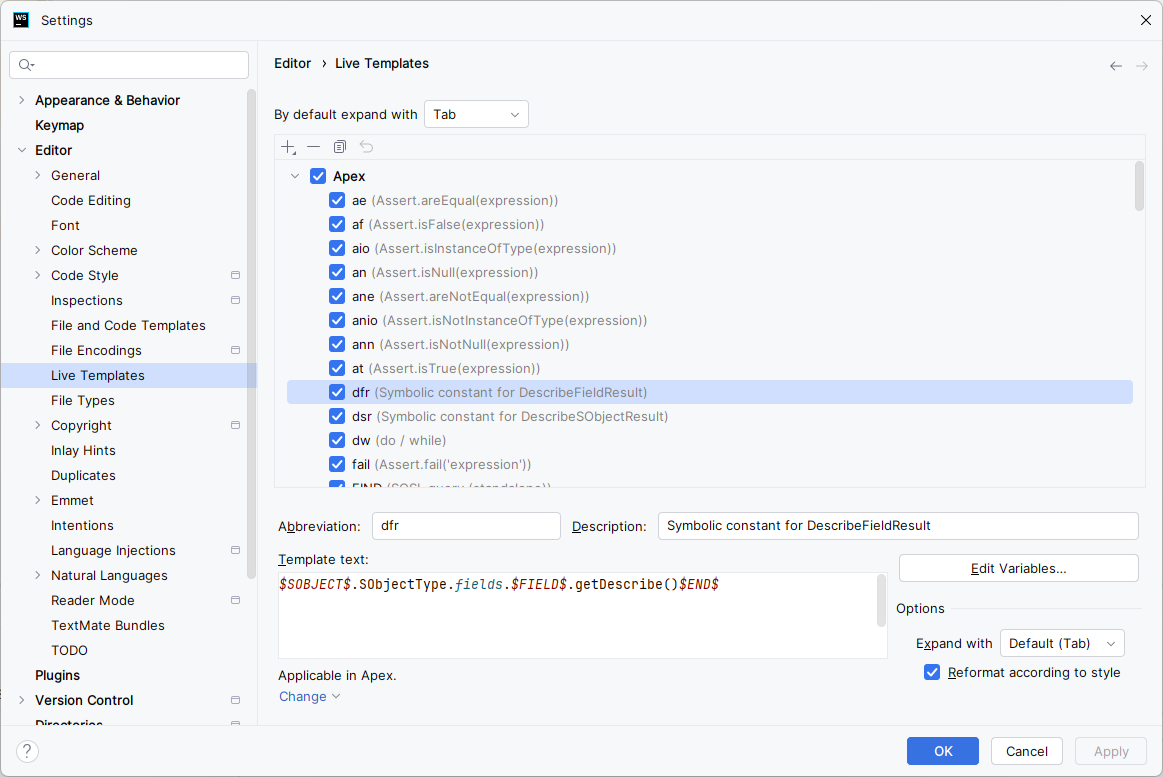Focus the Description input field
1163x777 pixels.
[x=897, y=526]
